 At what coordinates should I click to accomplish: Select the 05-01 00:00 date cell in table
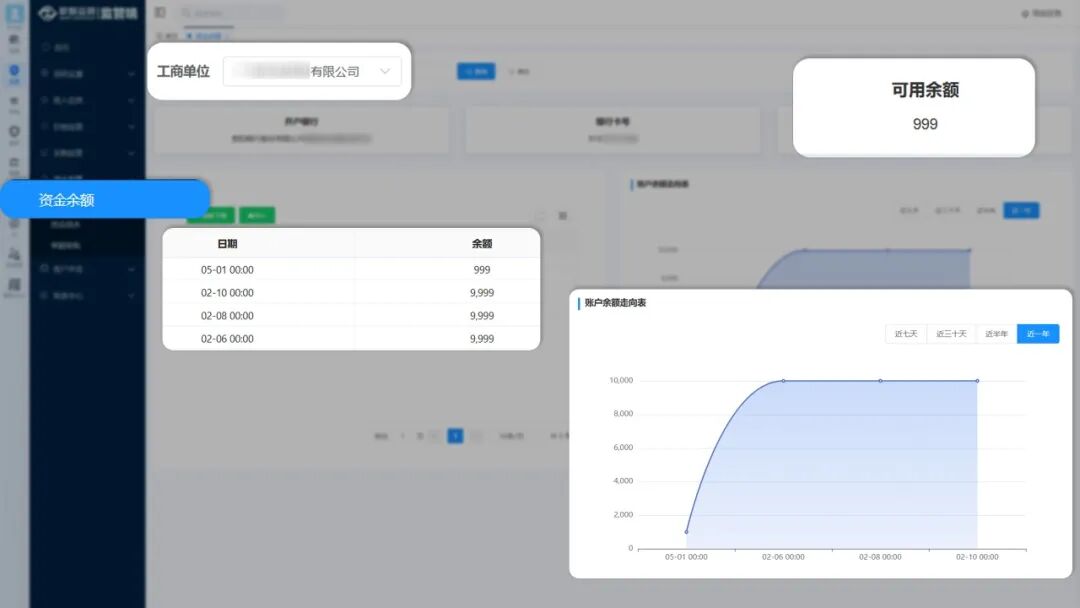227,270
